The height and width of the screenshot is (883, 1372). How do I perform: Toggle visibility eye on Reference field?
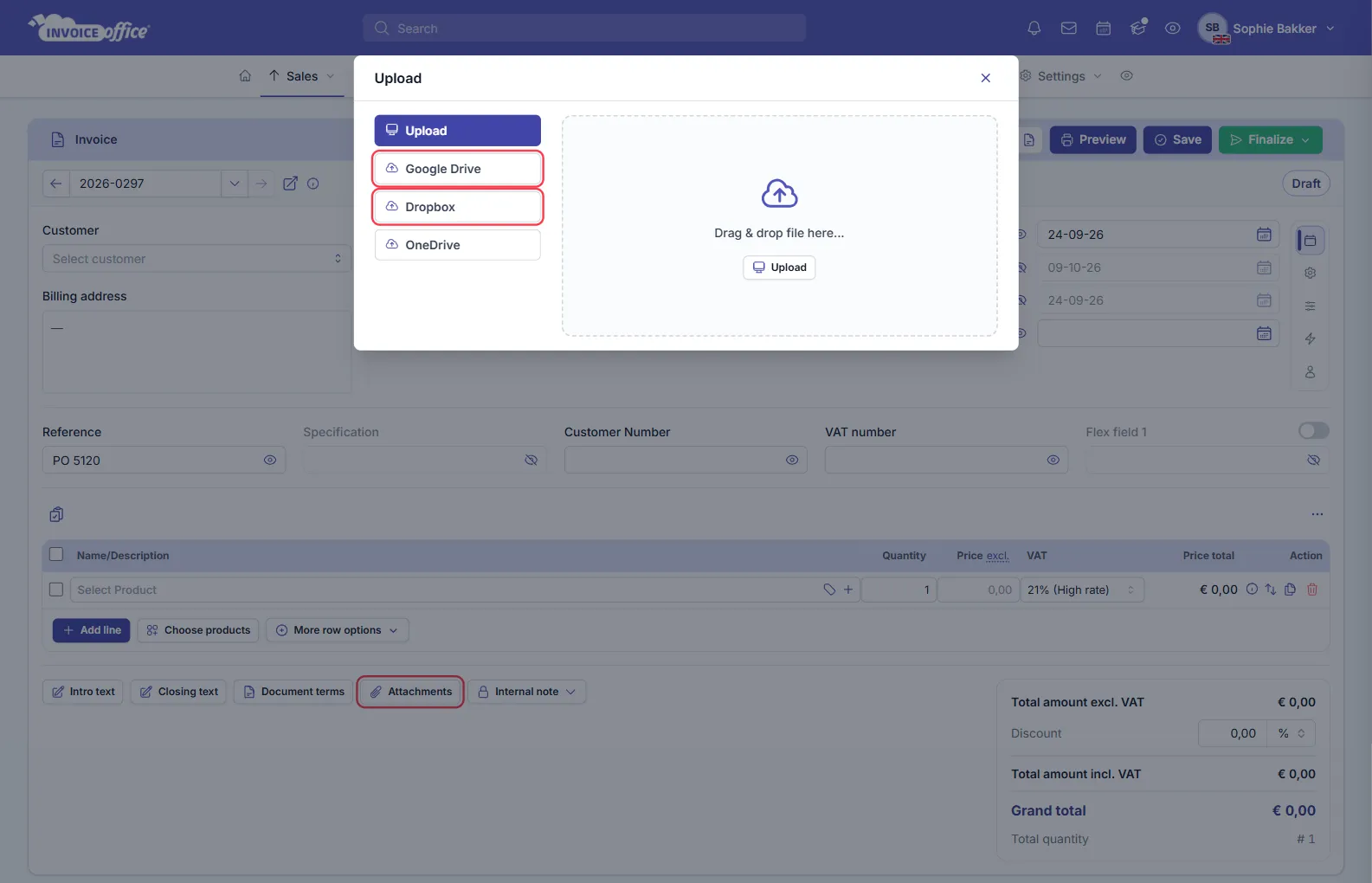tap(270, 461)
